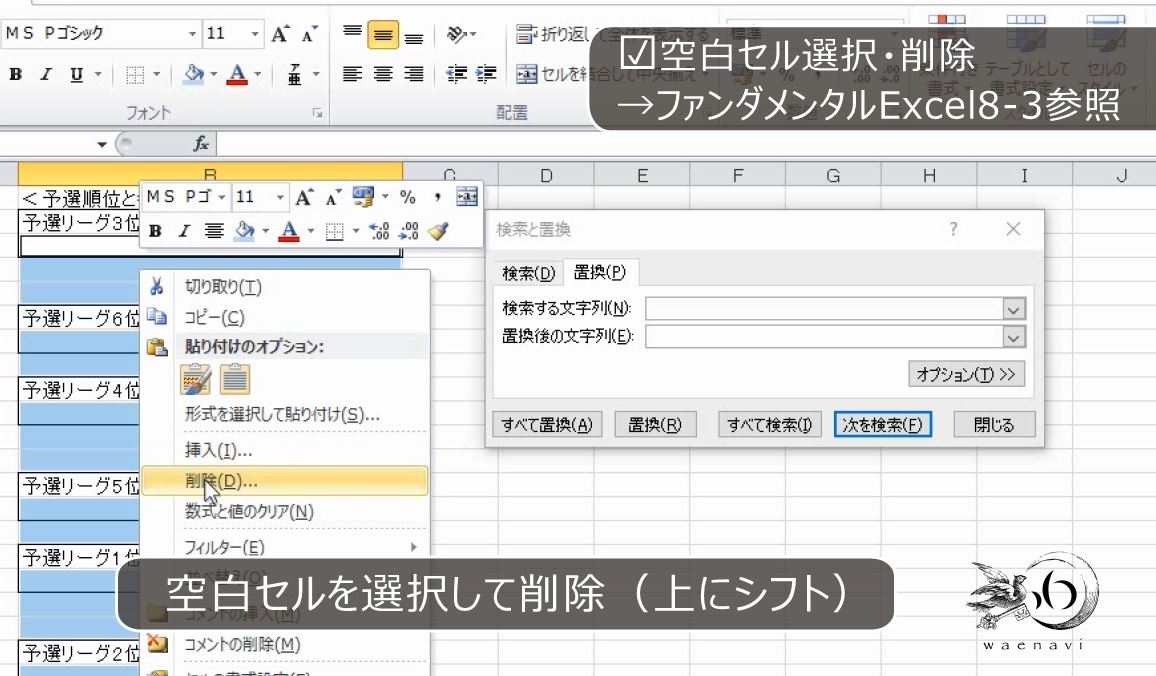Choose Insert from the context menu
Viewport: 1156px width, 676px height.
285,450
